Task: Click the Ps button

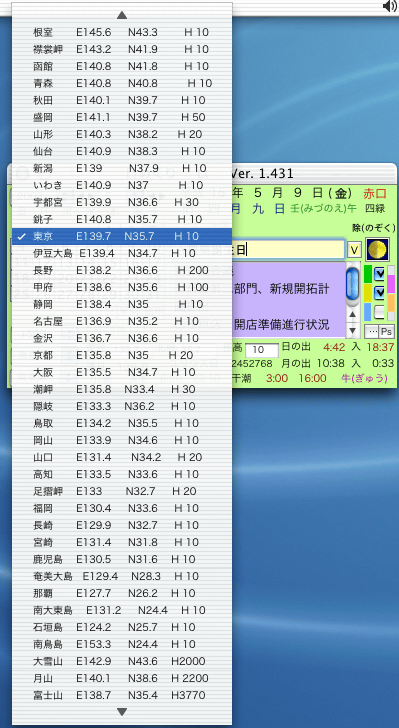Action: 386,332
